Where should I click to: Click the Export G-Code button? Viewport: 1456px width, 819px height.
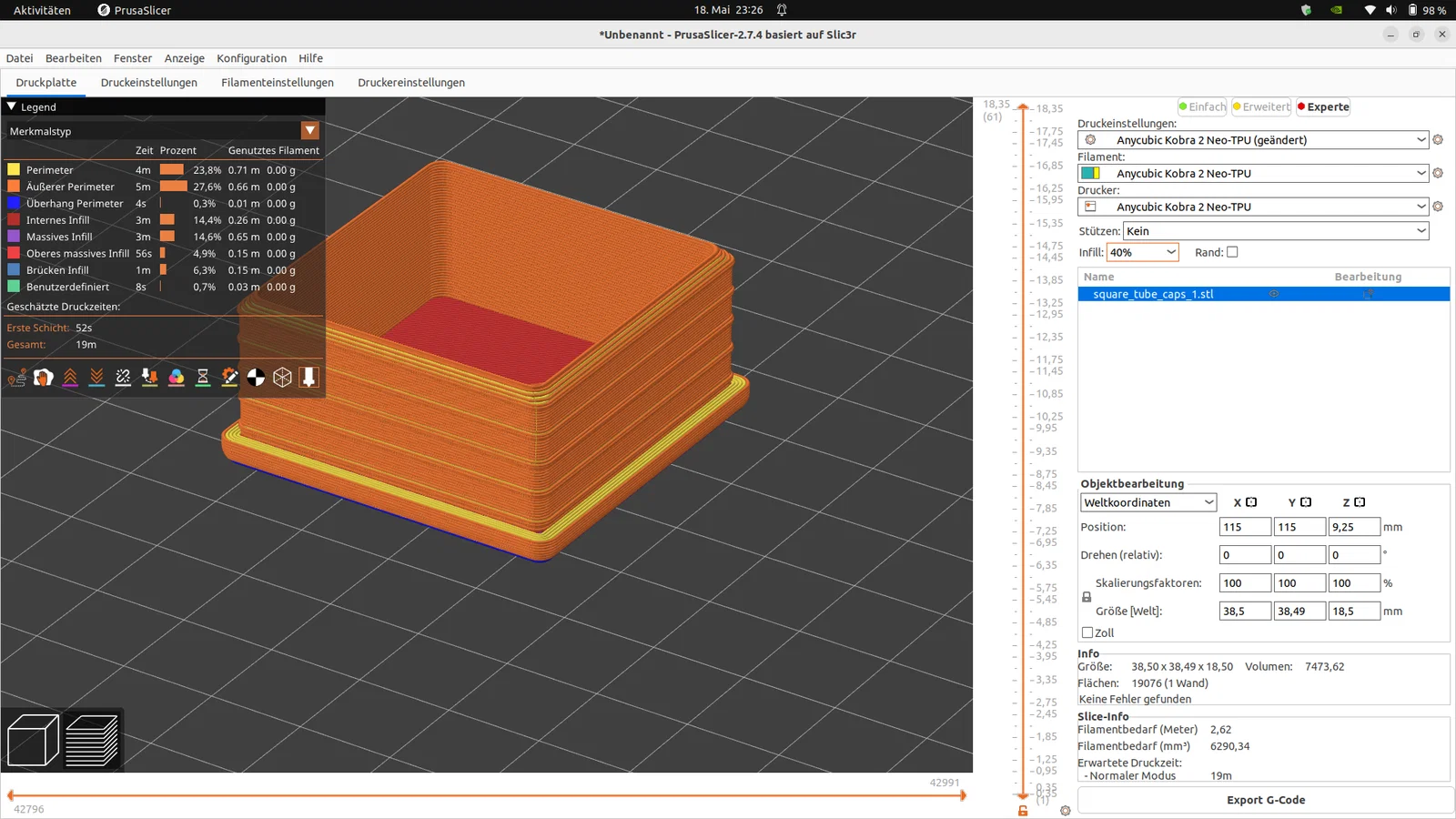(x=1265, y=800)
